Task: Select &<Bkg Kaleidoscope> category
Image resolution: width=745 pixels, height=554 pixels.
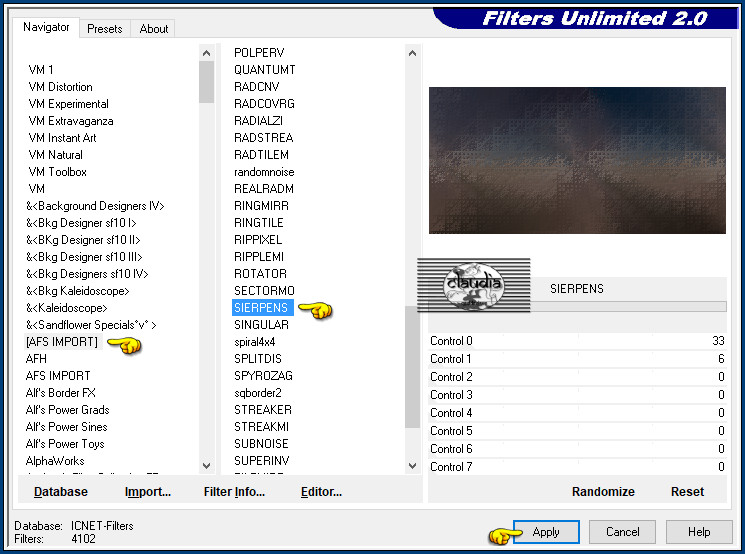Action: [x=78, y=291]
